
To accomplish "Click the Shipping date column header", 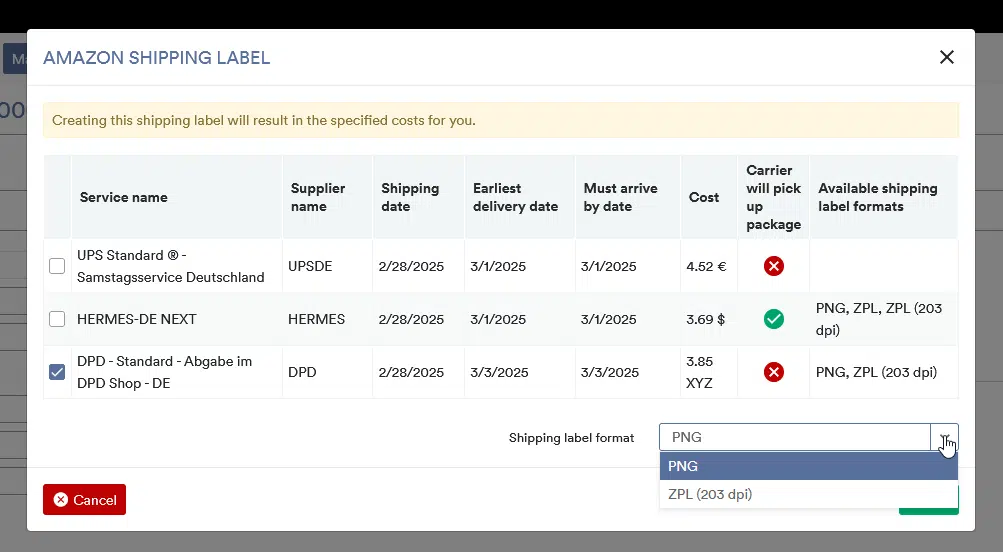I will pyautogui.click(x=410, y=197).
